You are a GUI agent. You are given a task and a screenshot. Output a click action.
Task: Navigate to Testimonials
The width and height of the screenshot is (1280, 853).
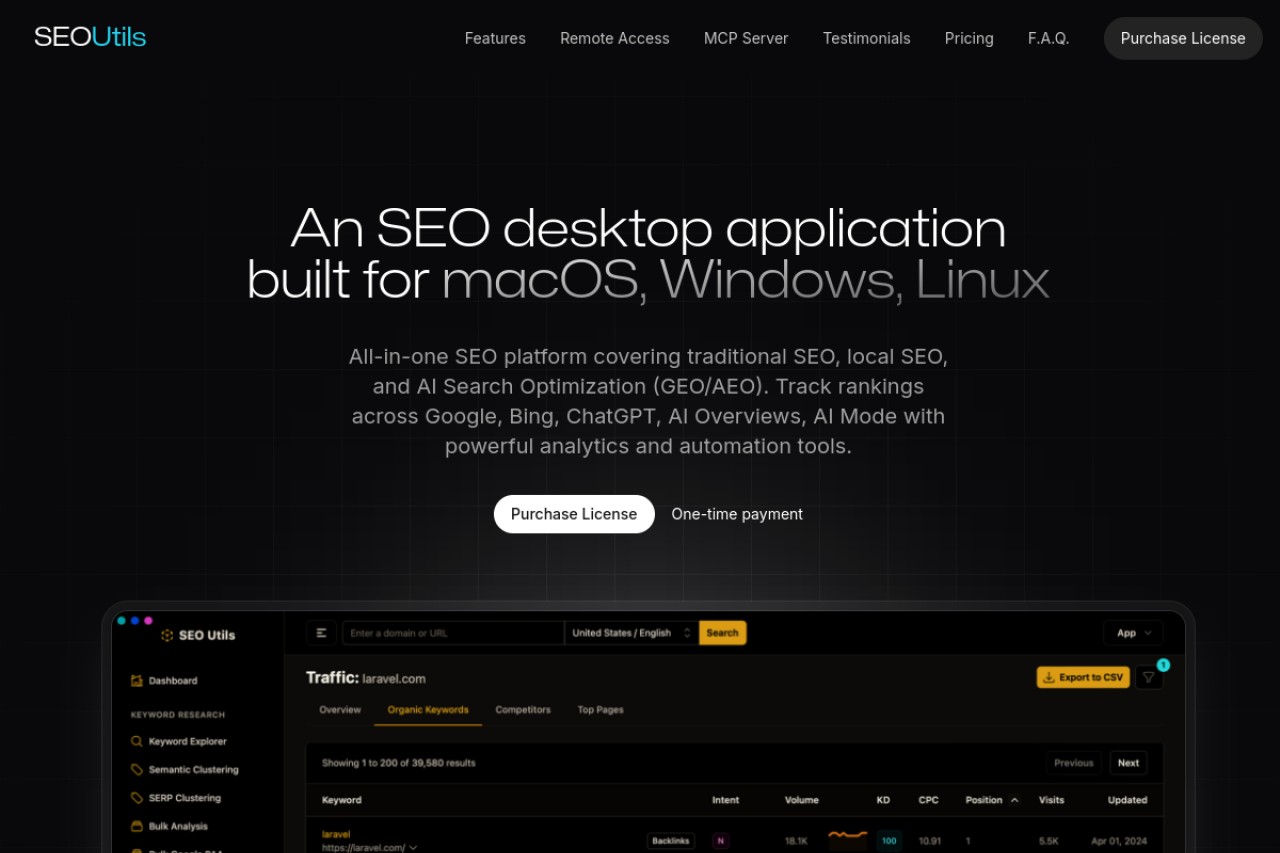click(867, 38)
